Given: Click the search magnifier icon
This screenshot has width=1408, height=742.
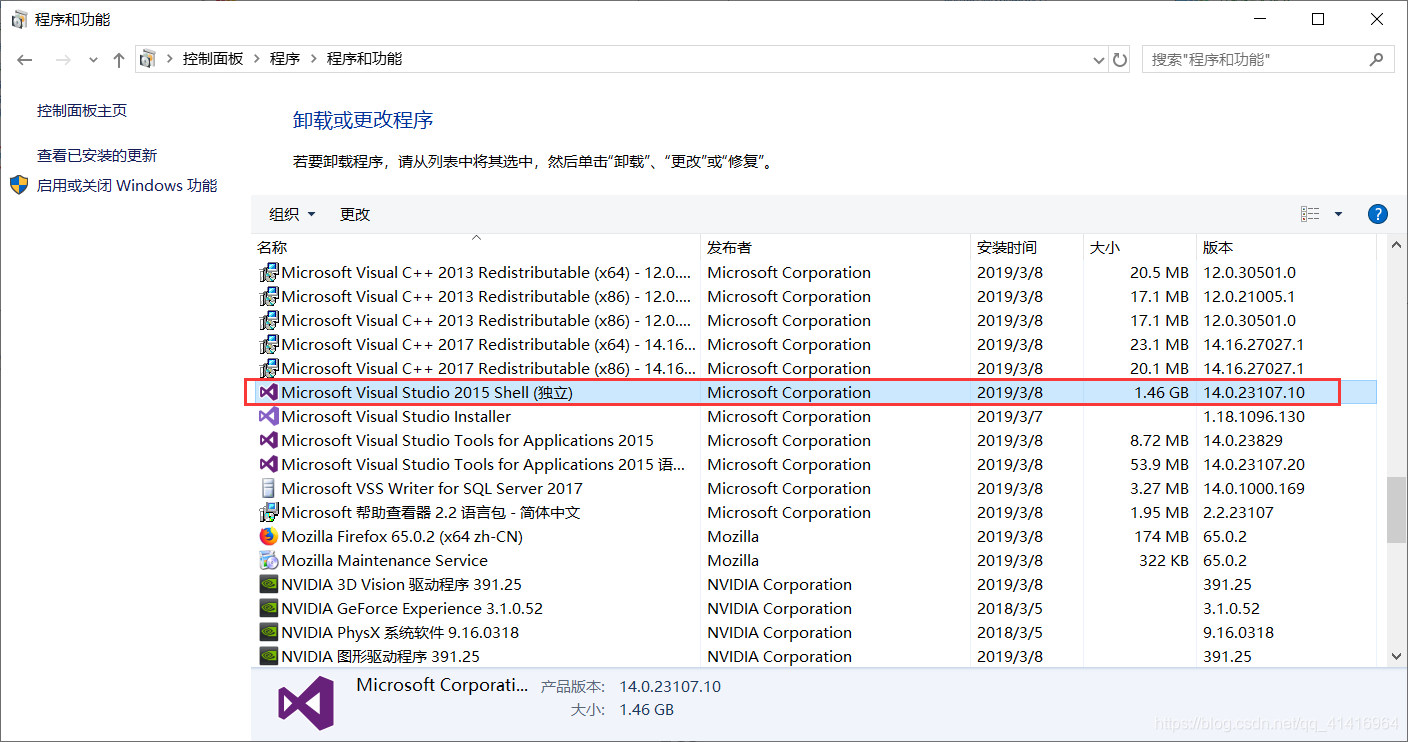Looking at the screenshot, I should pyautogui.click(x=1377, y=59).
